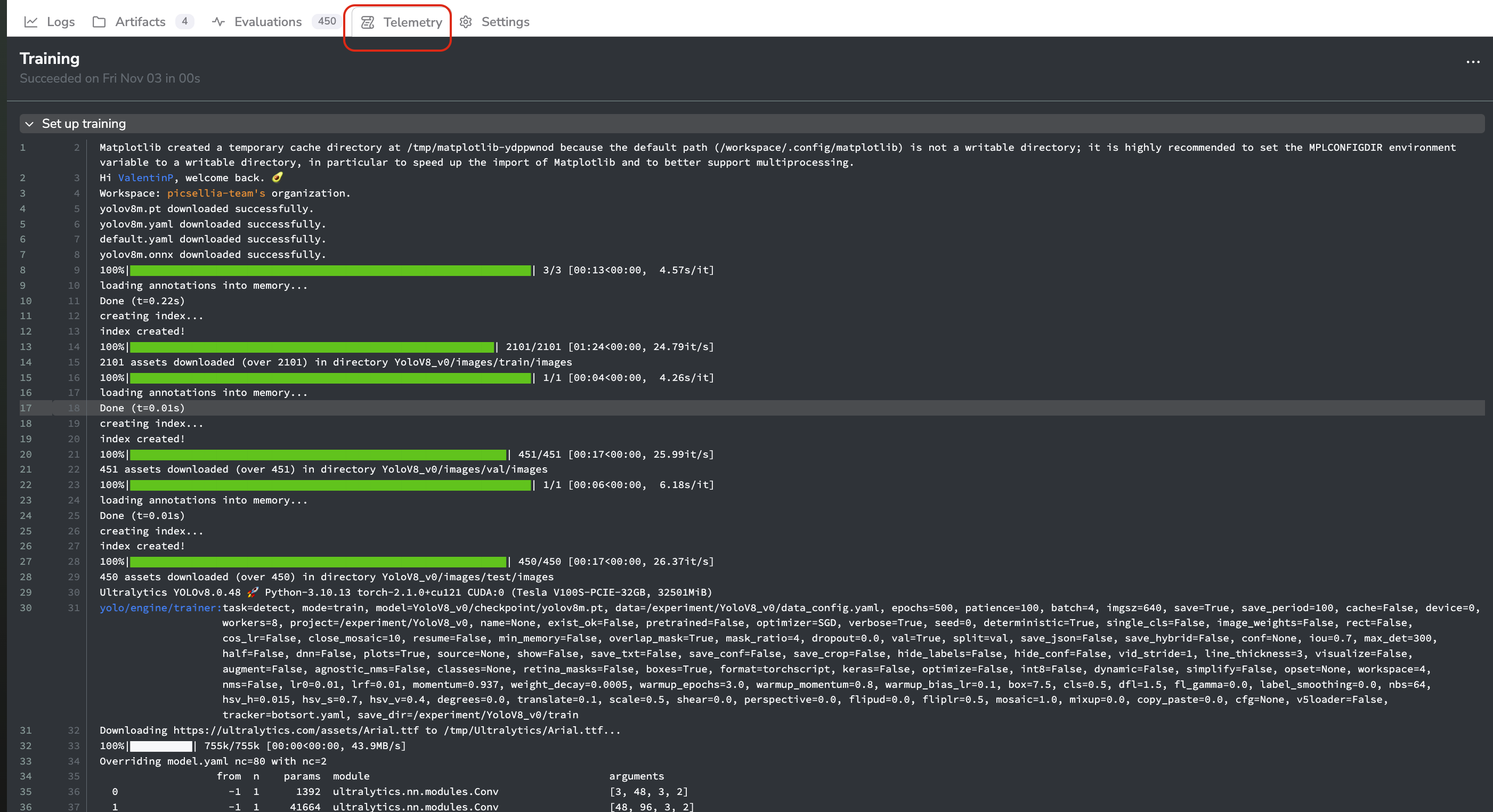Go to the Settings tab
Viewport: 1493px width, 812px height.
click(494, 22)
